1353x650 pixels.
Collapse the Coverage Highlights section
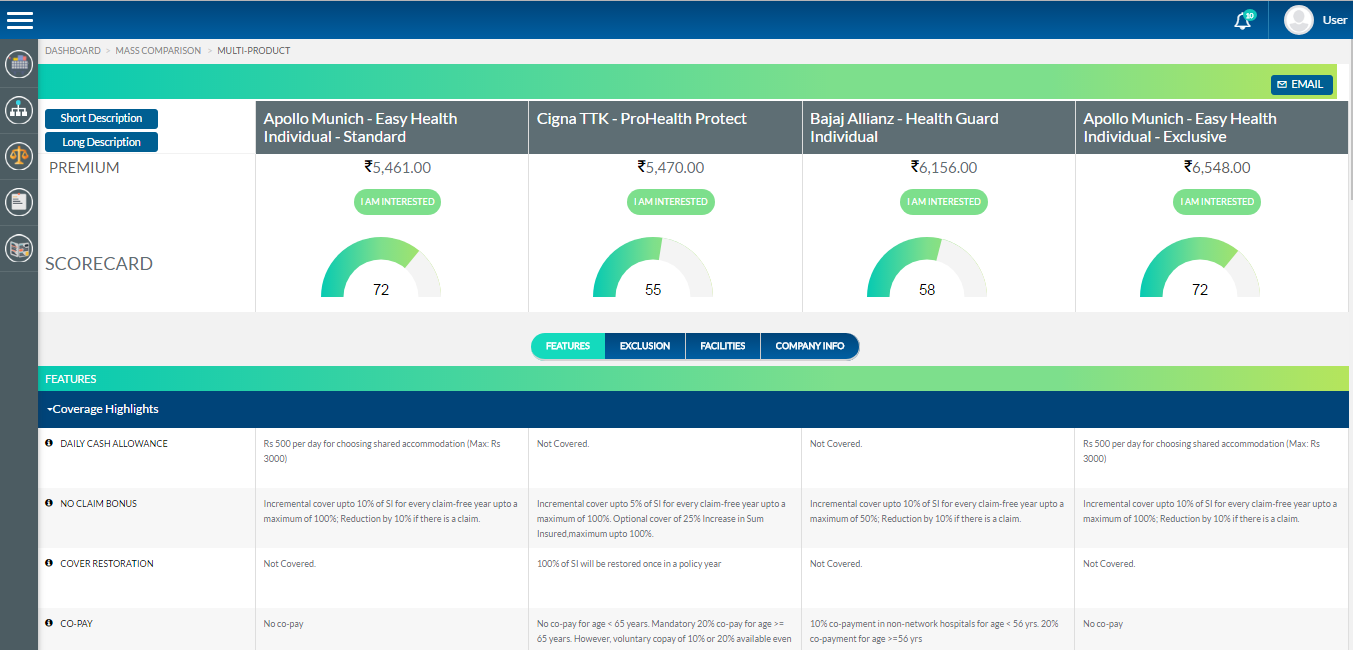[102, 409]
